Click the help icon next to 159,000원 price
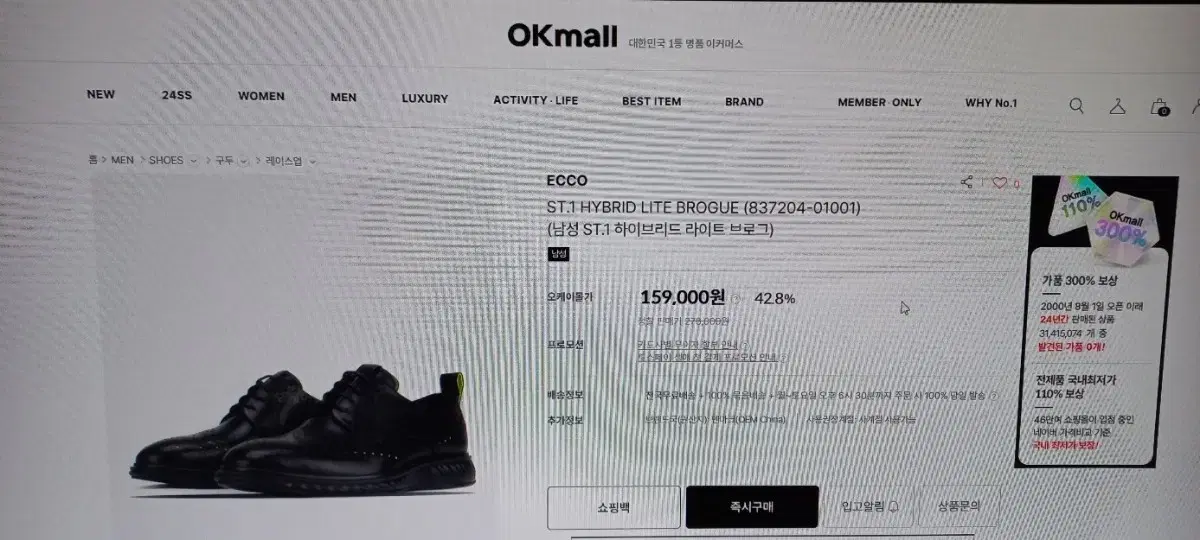Screen dimensions: 1200x540 736,298
